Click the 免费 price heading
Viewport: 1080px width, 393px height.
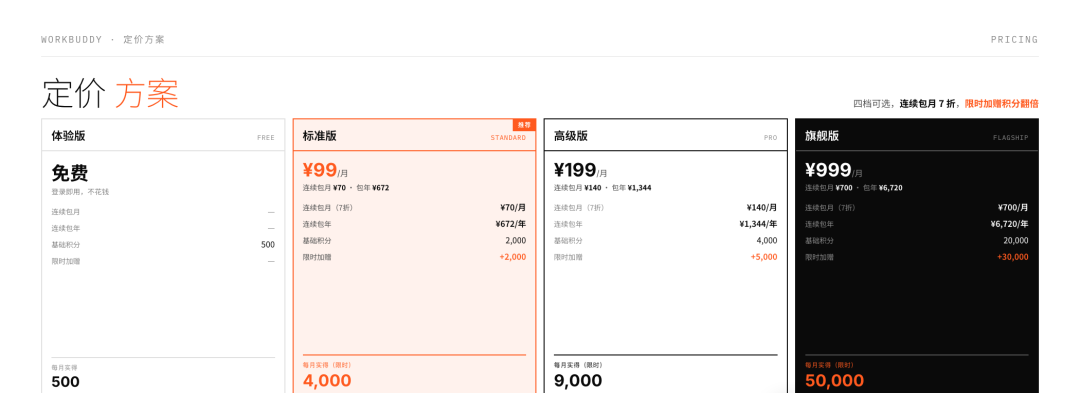pyautogui.click(x=70, y=173)
